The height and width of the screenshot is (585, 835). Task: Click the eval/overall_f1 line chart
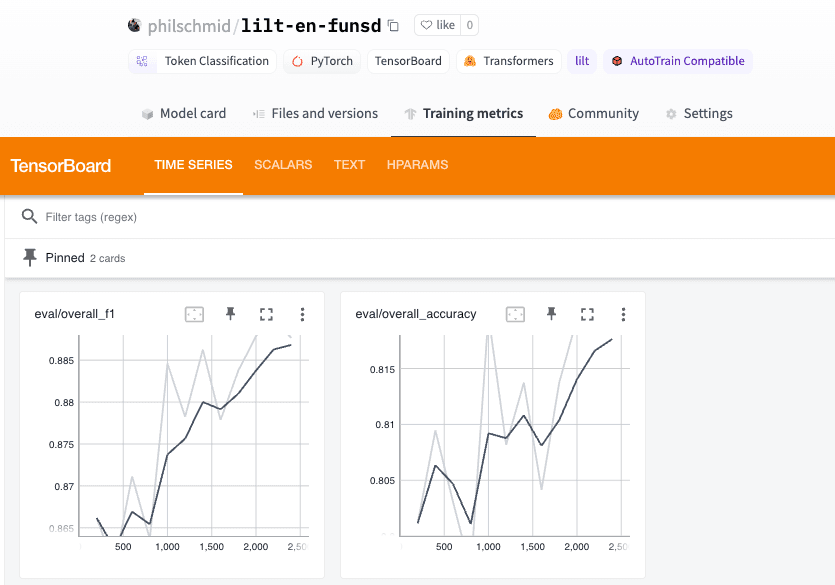click(x=194, y=435)
